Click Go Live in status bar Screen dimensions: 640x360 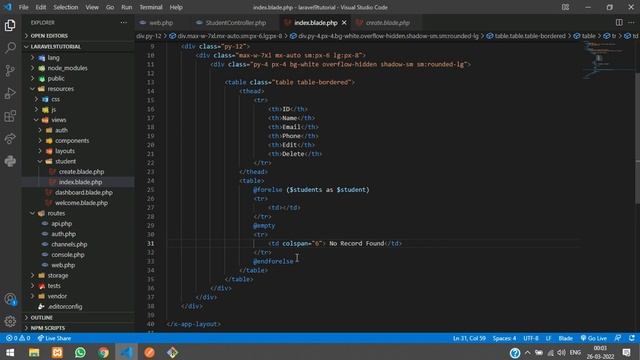tap(594, 338)
